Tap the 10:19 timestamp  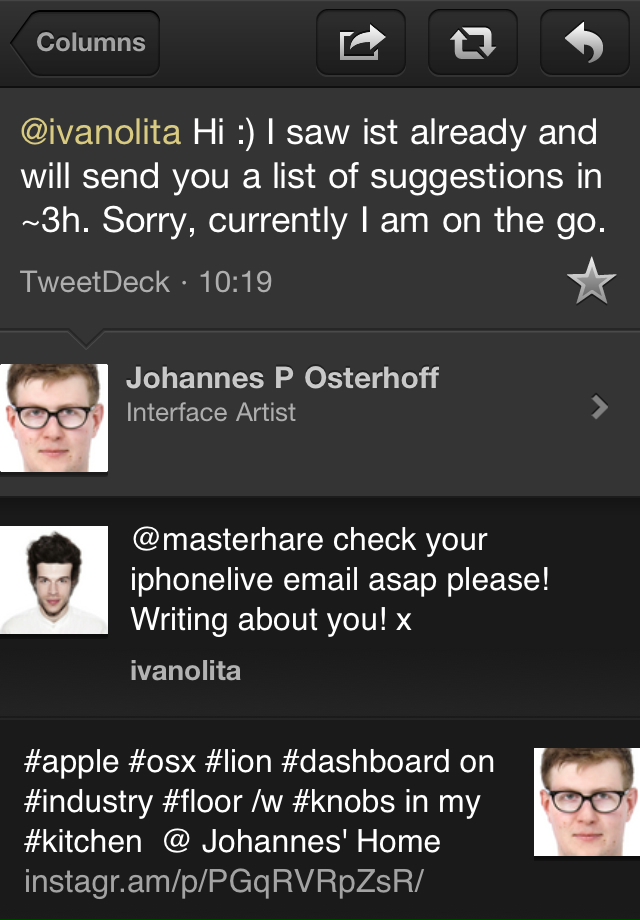(x=236, y=282)
